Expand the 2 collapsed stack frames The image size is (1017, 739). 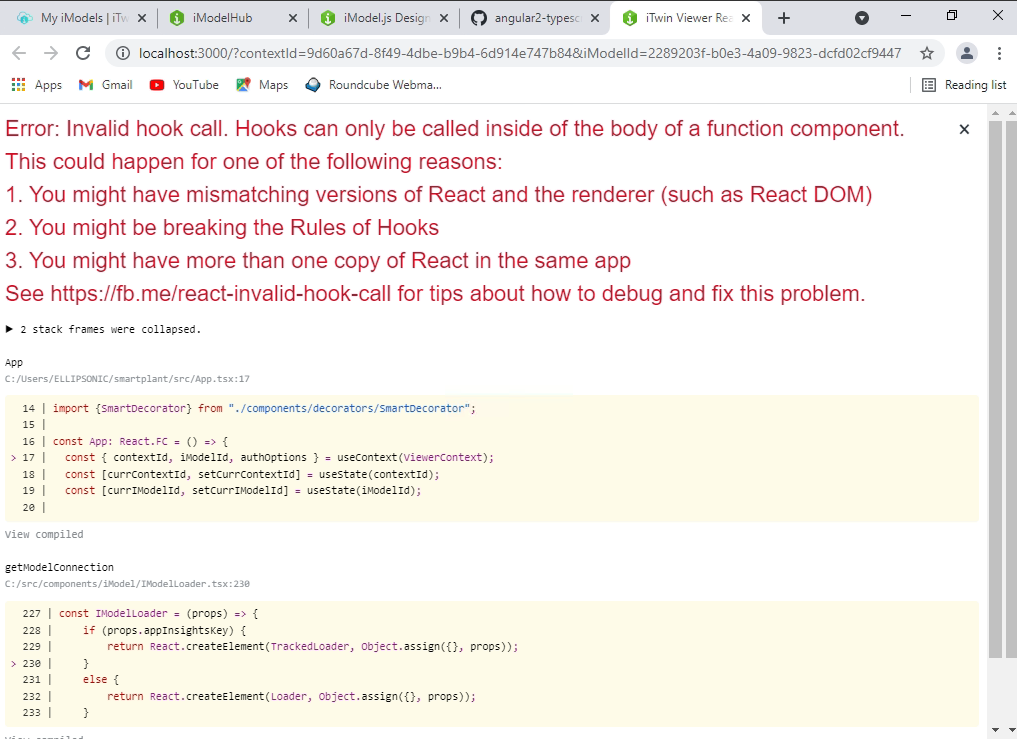(x=100, y=328)
